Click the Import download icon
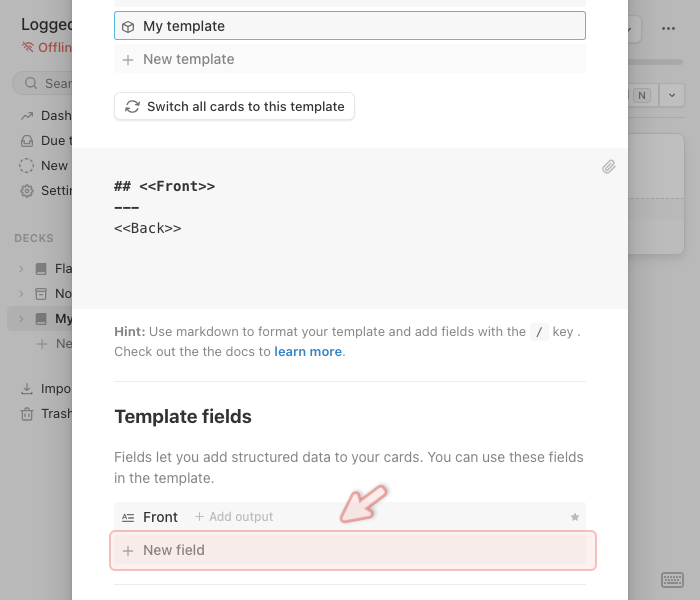 point(27,389)
